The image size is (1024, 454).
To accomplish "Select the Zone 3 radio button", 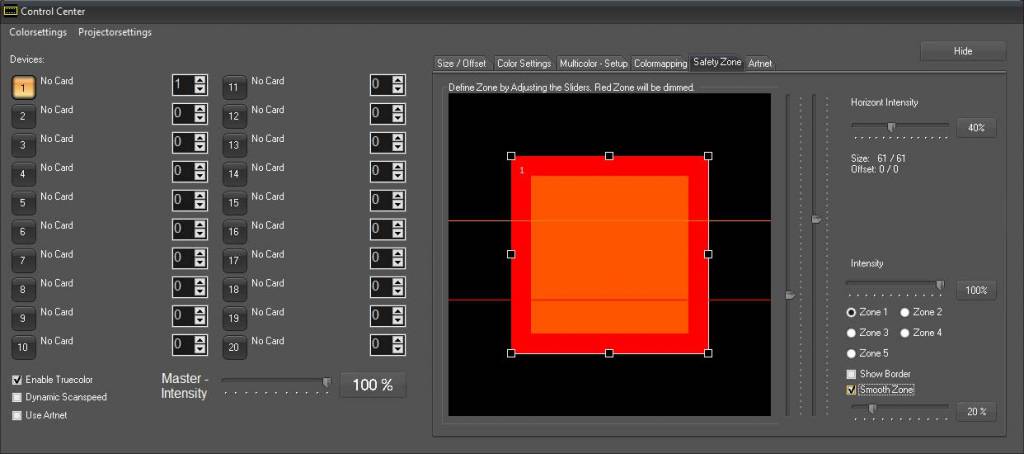I will 852,333.
